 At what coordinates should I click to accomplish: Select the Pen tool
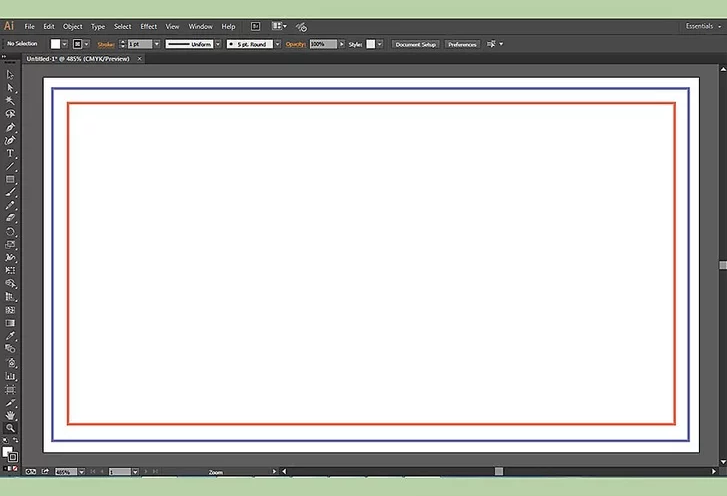10,127
